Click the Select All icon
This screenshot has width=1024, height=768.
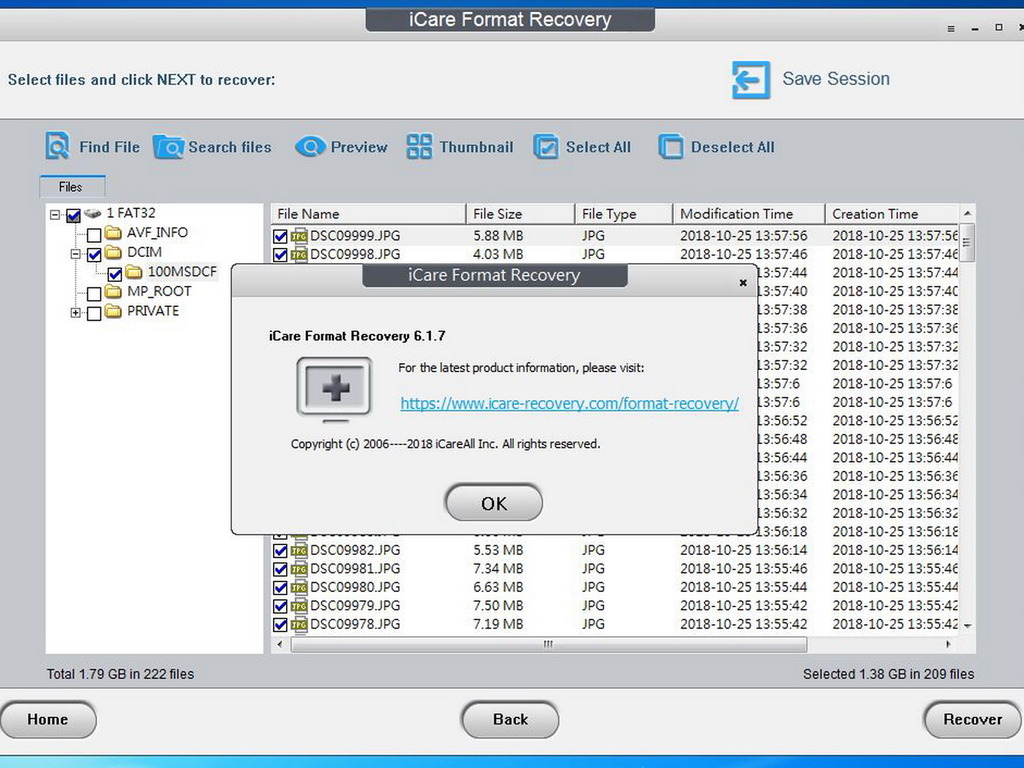tap(546, 146)
